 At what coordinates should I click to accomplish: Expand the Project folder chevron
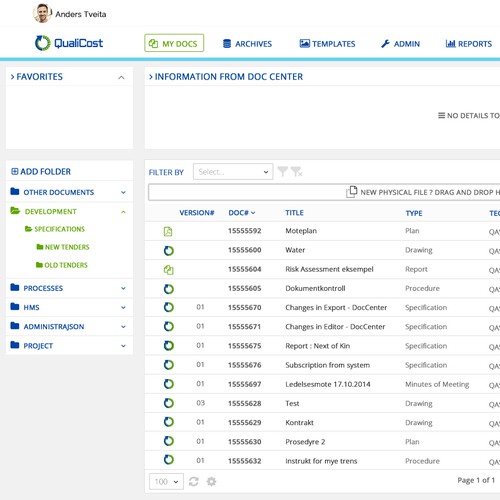point(123,346)
